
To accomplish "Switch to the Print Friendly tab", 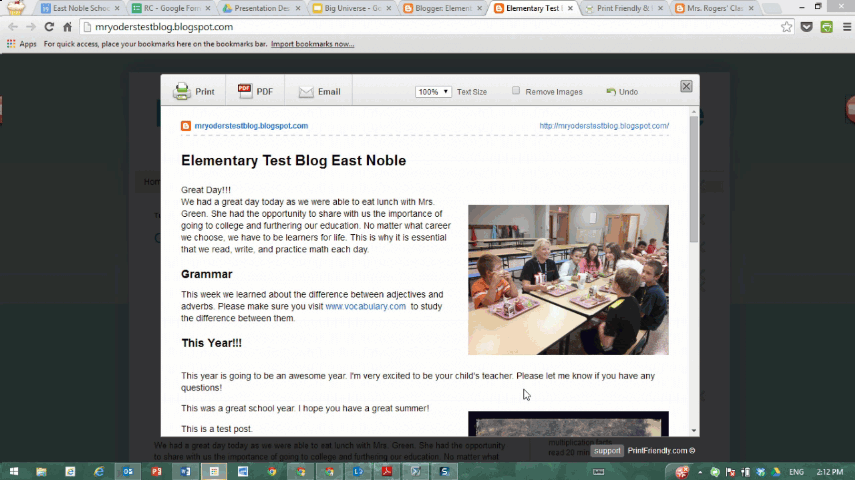I will coord(624,8).
